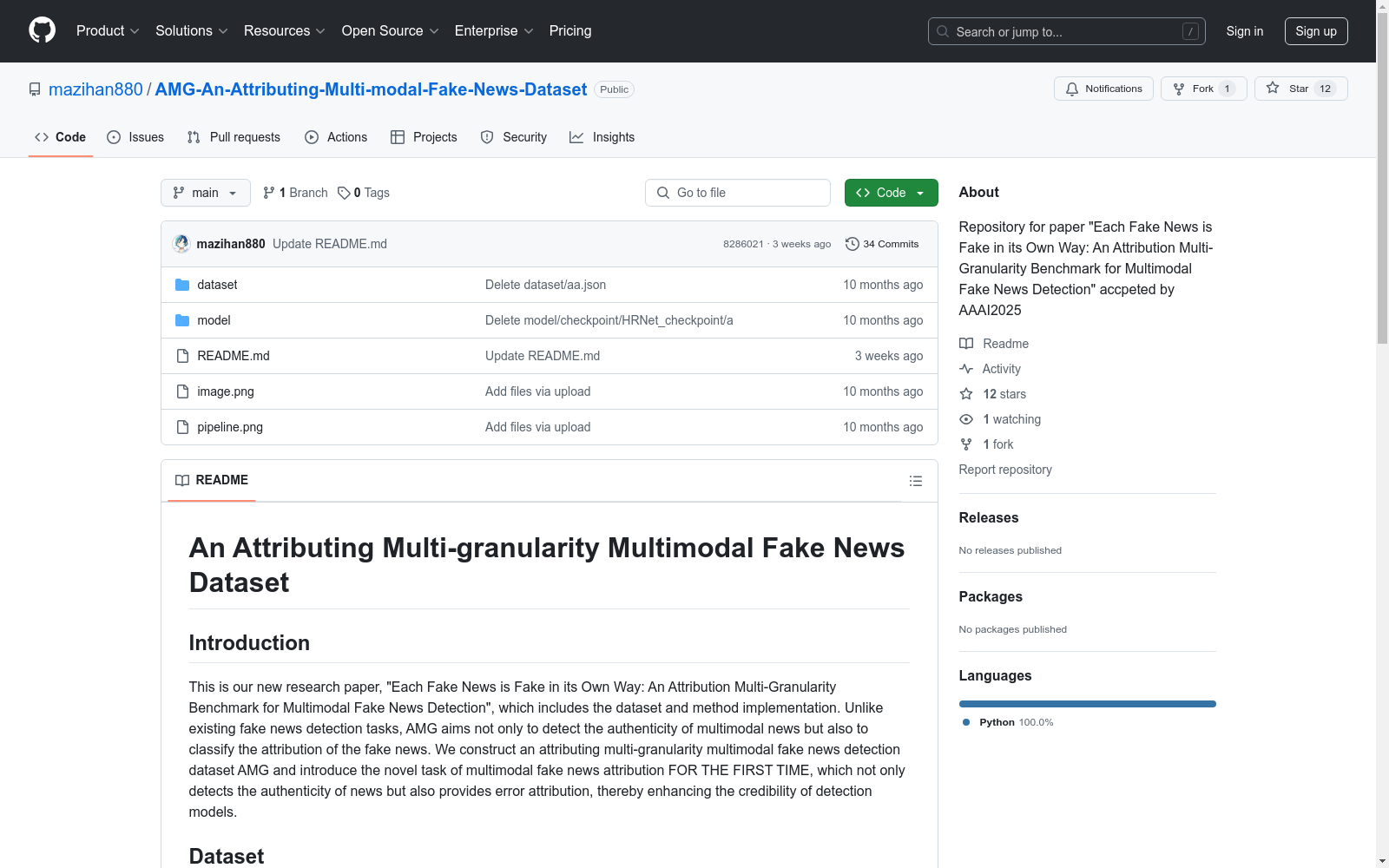Image resolution: width=1389 pixels, height=868 pixels.
Task: Focus the Search or jump to field
Action: coord(1067,31)
